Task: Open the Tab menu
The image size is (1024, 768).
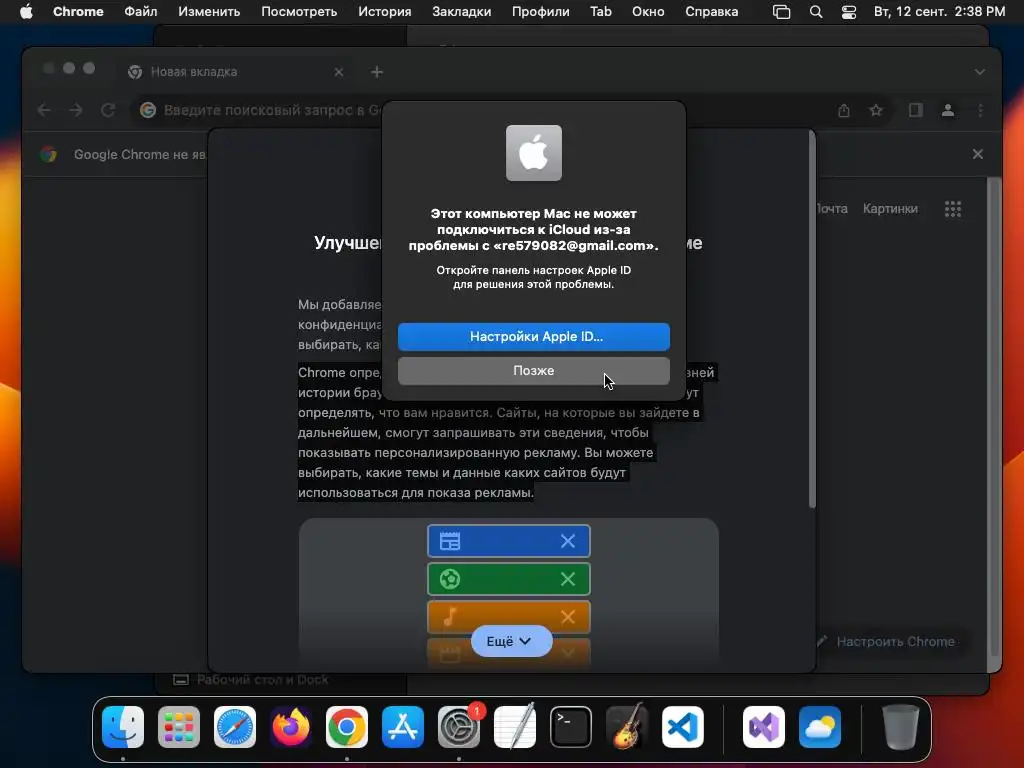Action: (x=600, y=11)
